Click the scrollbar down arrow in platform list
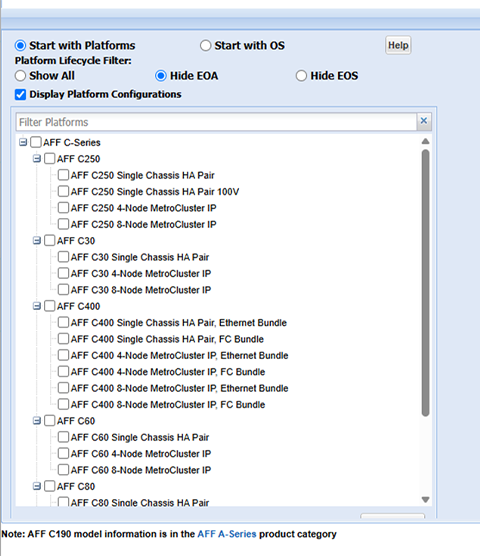 425,500
